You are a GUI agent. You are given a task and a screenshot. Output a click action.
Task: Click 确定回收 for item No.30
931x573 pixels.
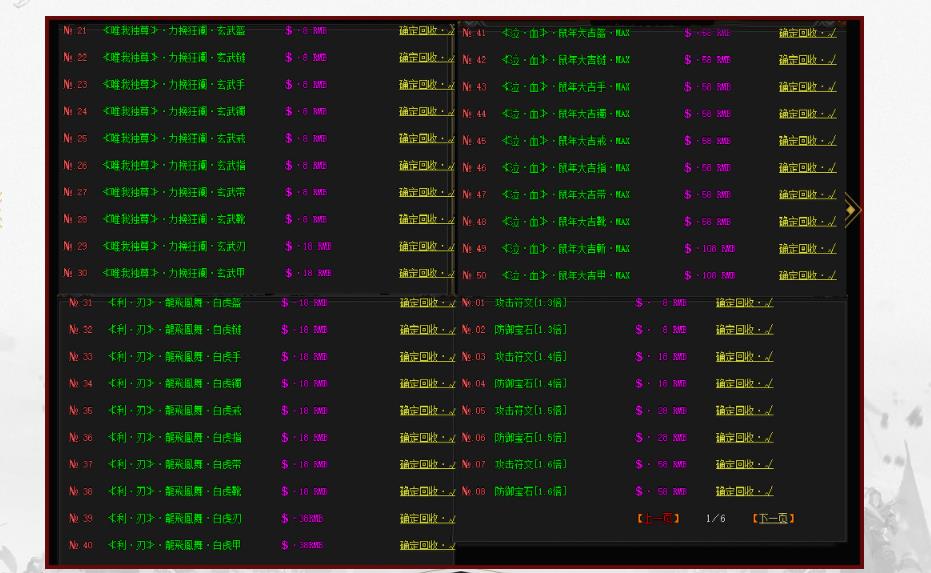tap(426, 273)
